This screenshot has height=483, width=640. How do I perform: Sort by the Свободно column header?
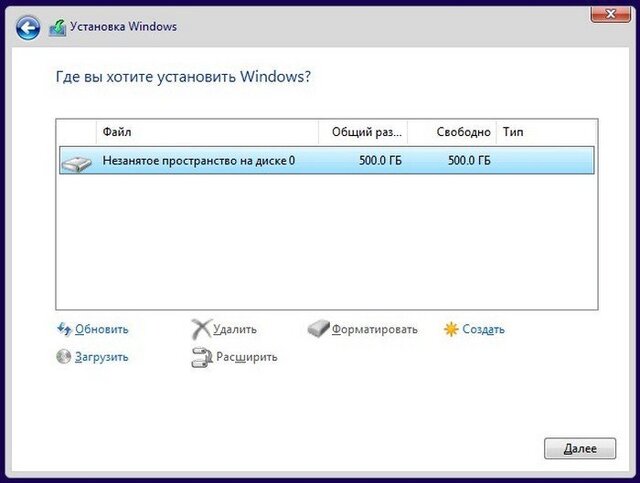click(452, 132)
